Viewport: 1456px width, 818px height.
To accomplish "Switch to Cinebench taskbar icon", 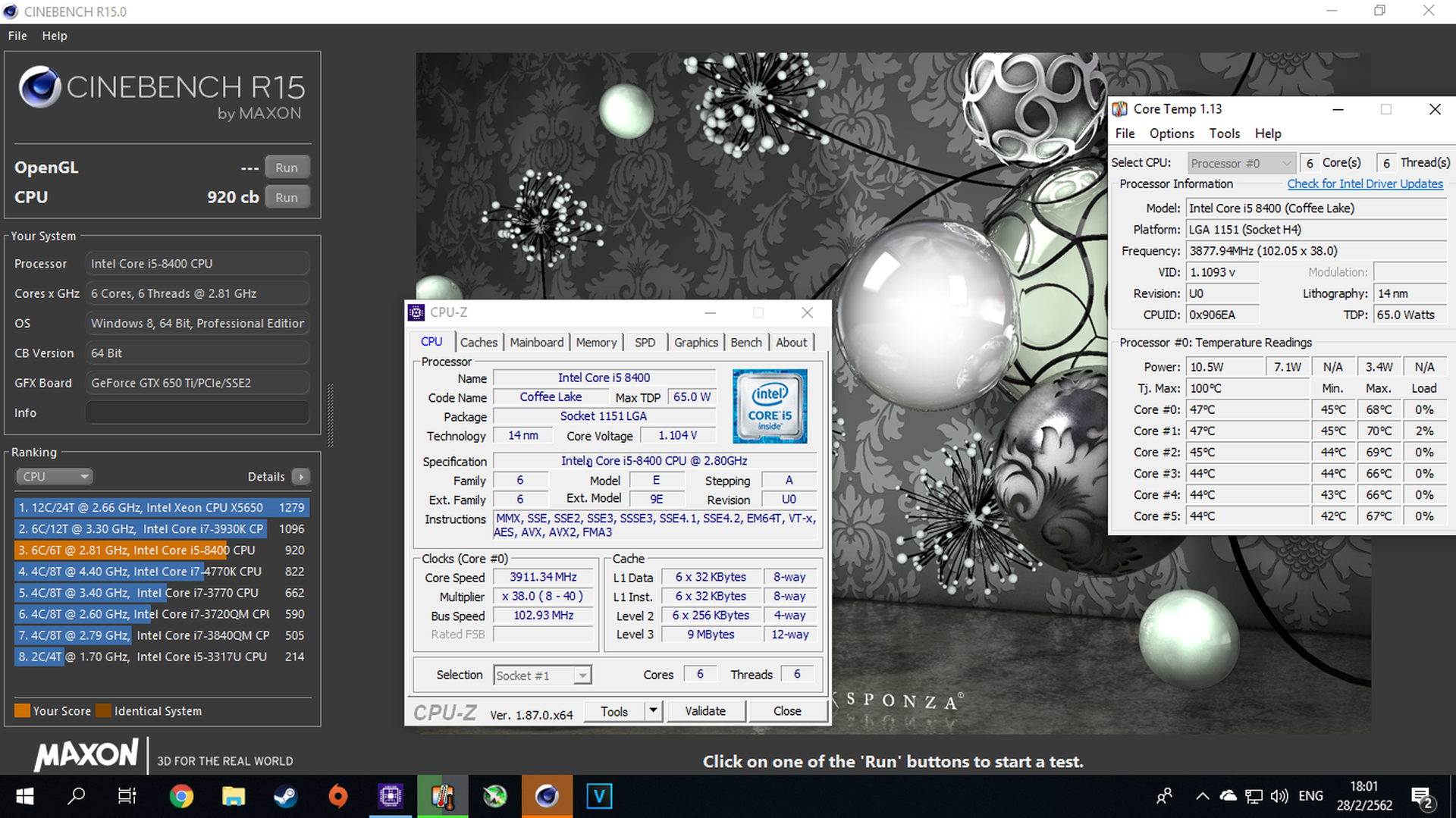I will [547, 796].
